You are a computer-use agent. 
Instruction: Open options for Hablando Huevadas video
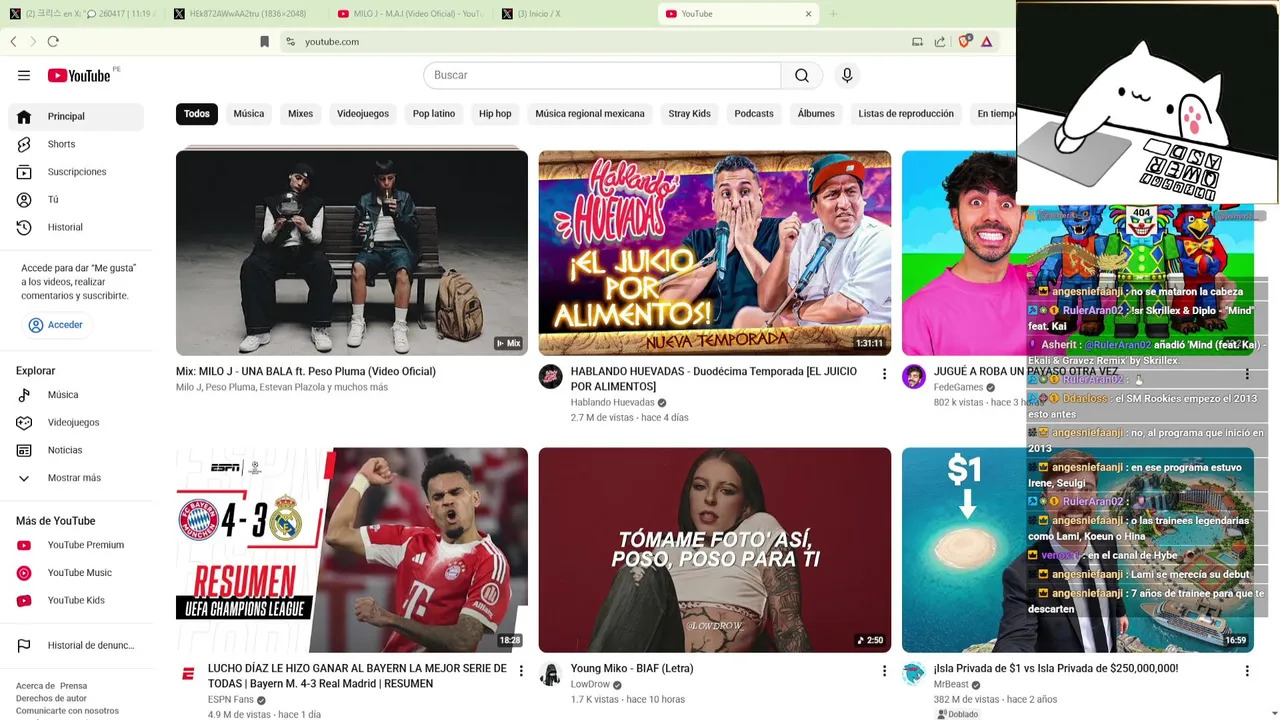tap(884, 374)
